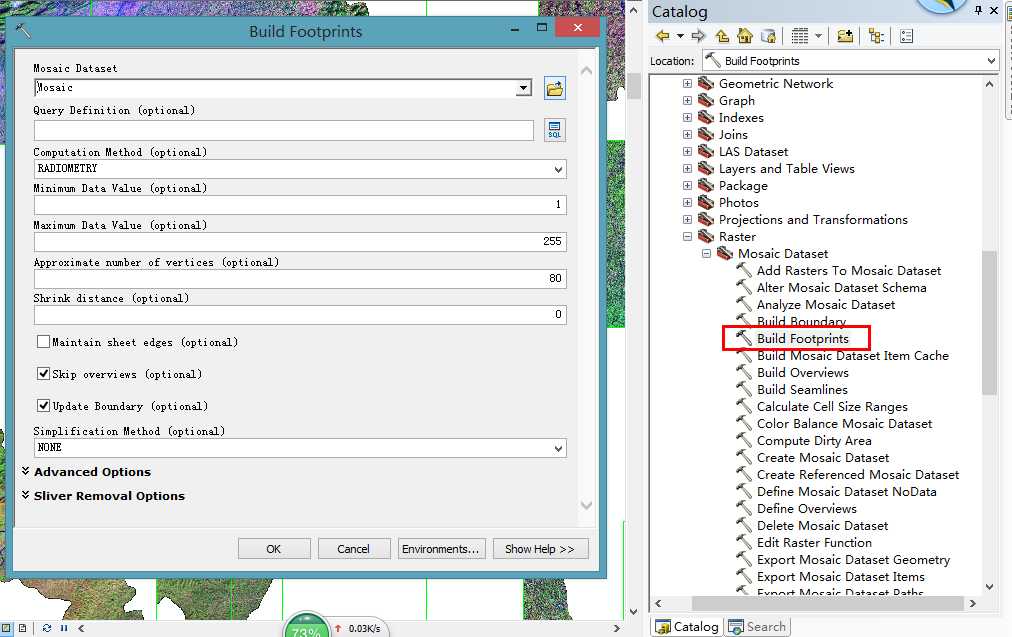Select Add Rasters To Mosaic Dataset tool
The height and width of the screenshot is (637, 1012).
coord(849,270)
